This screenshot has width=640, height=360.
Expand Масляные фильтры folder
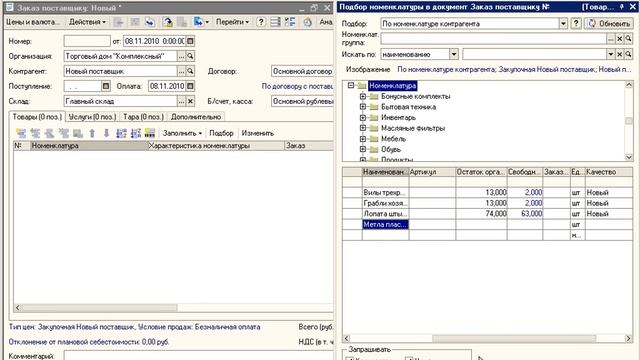click(x=362, y=128)
